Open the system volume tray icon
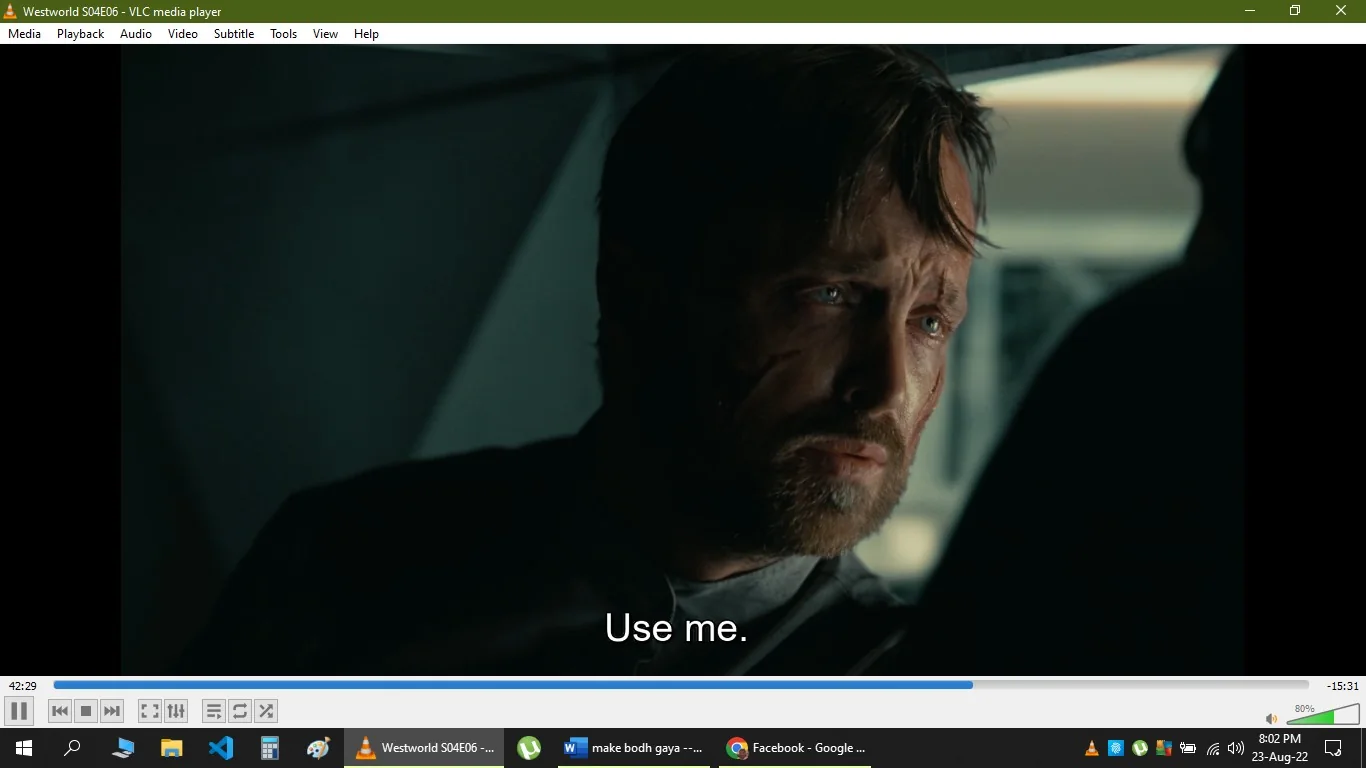The width and height of the screenshot is (1366, 768). (x=1236, y=748)
